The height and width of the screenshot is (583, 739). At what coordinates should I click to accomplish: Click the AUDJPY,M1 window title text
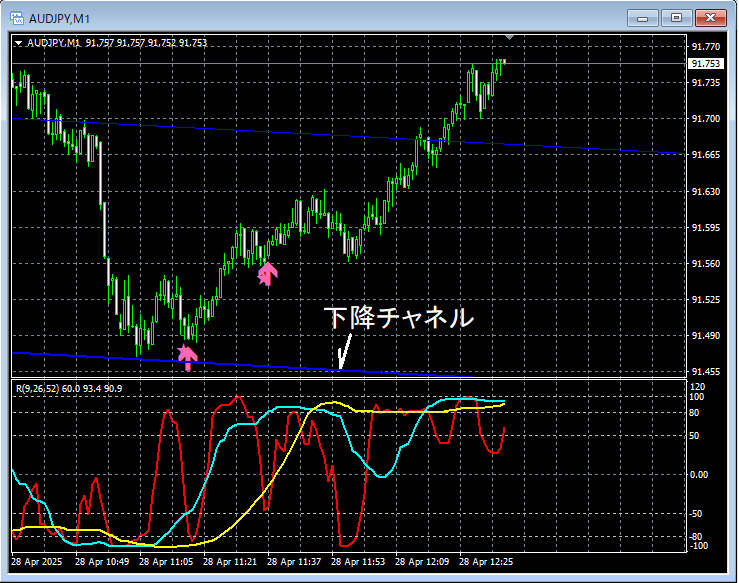[59, 19]
